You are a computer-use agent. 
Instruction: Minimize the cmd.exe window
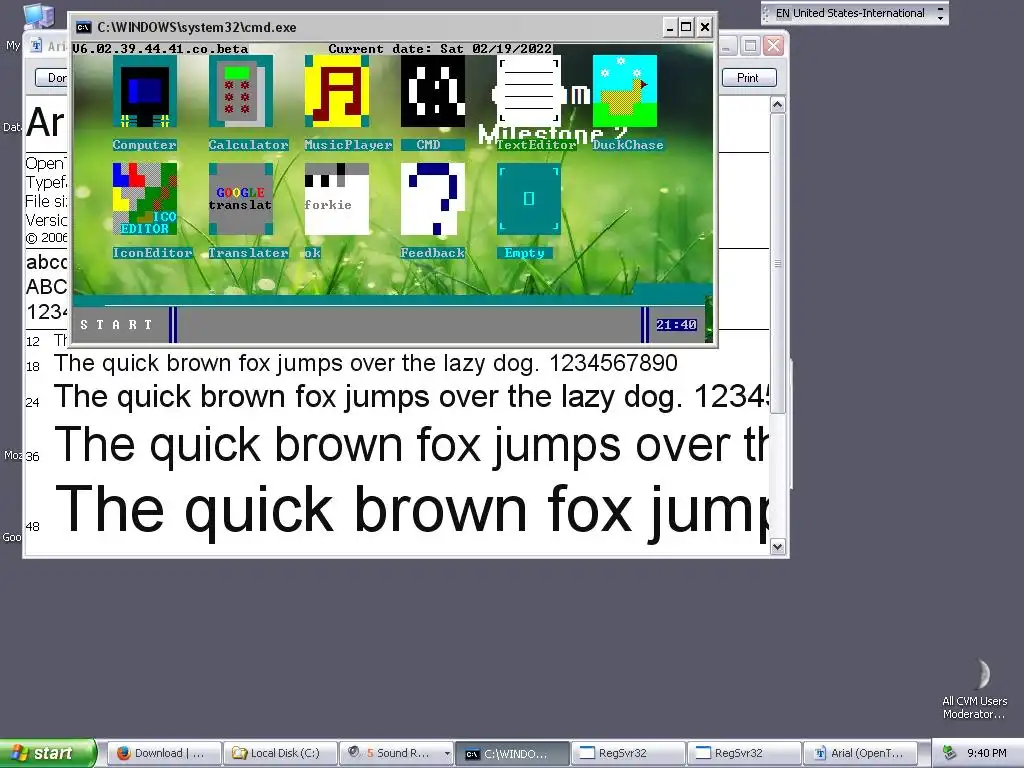[670, 27]
